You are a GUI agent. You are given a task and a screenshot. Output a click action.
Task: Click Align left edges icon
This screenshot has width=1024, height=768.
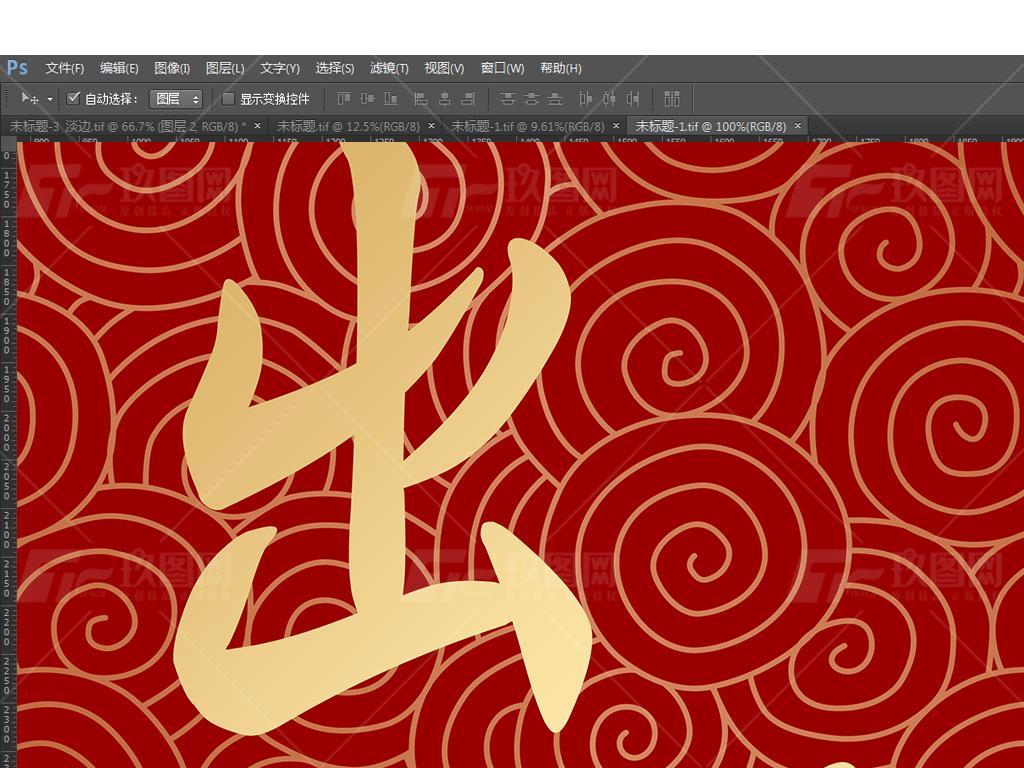[421, 99]
